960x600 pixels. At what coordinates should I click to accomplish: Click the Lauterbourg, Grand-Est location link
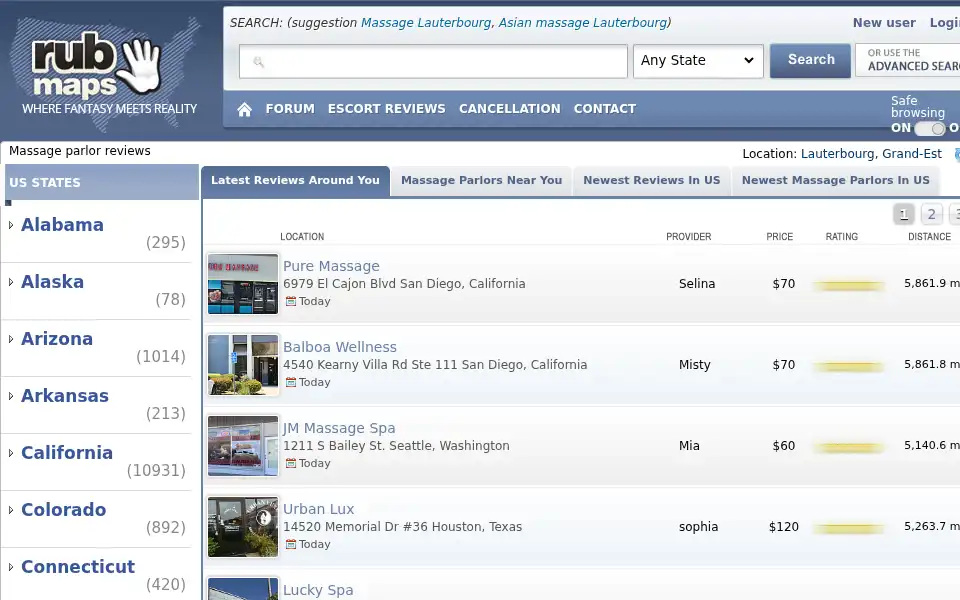871,154
